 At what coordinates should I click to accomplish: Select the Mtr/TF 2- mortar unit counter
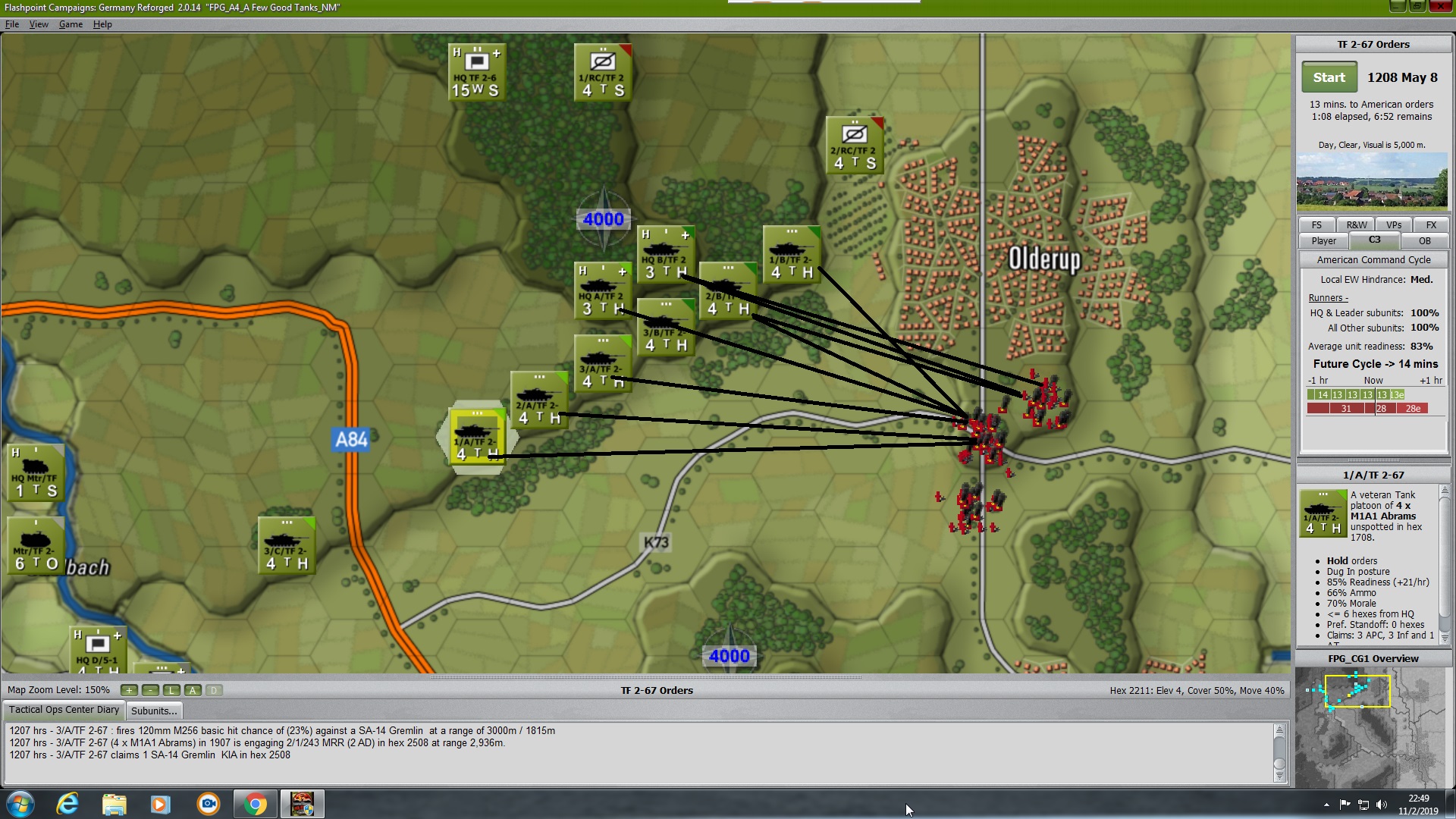click(x=35, y=545)
